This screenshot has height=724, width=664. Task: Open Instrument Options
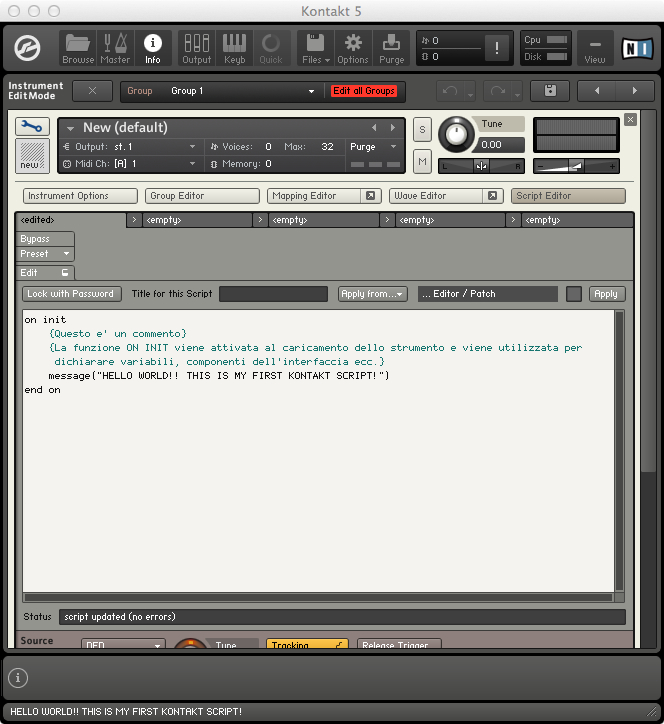click(x=80, y=196)
